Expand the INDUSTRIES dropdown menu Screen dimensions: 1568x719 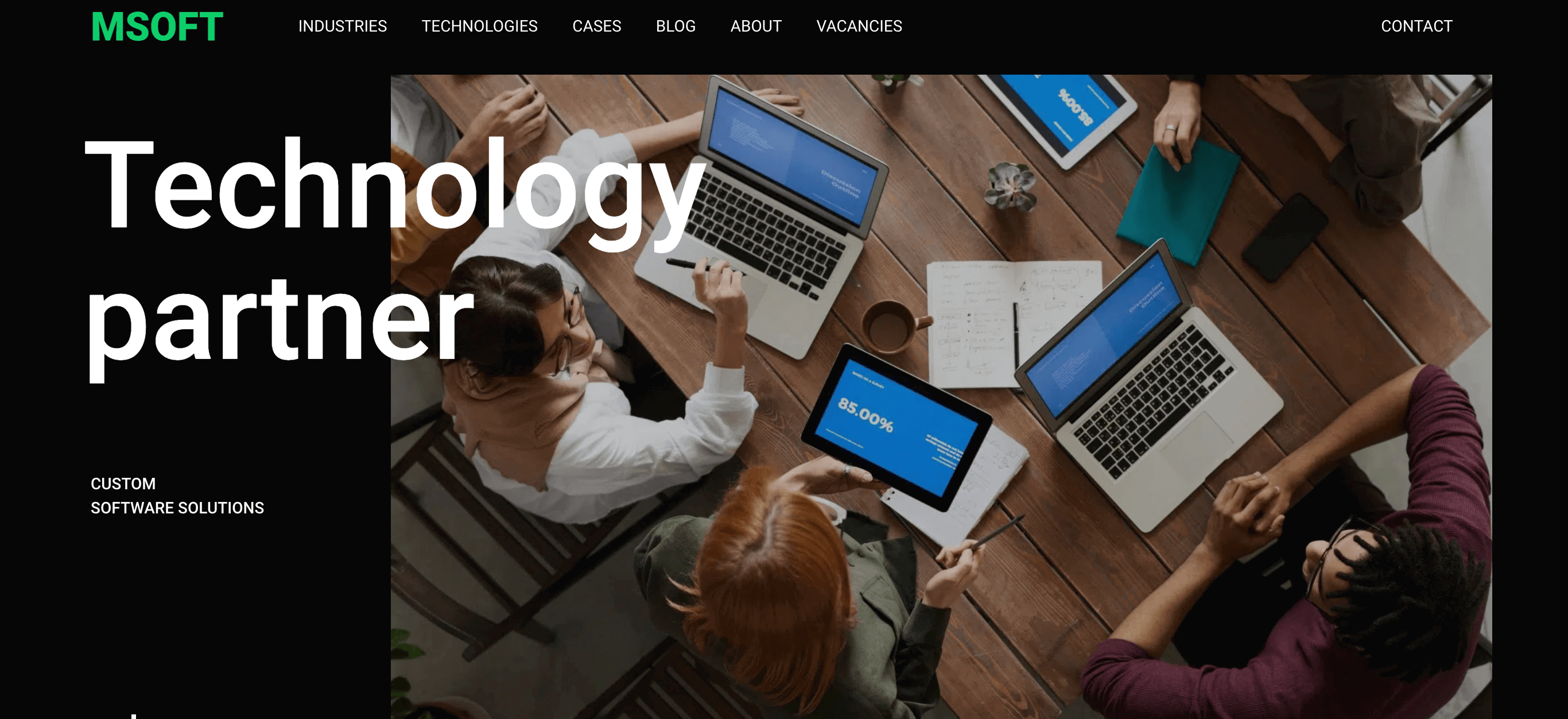tap(342, 26)
